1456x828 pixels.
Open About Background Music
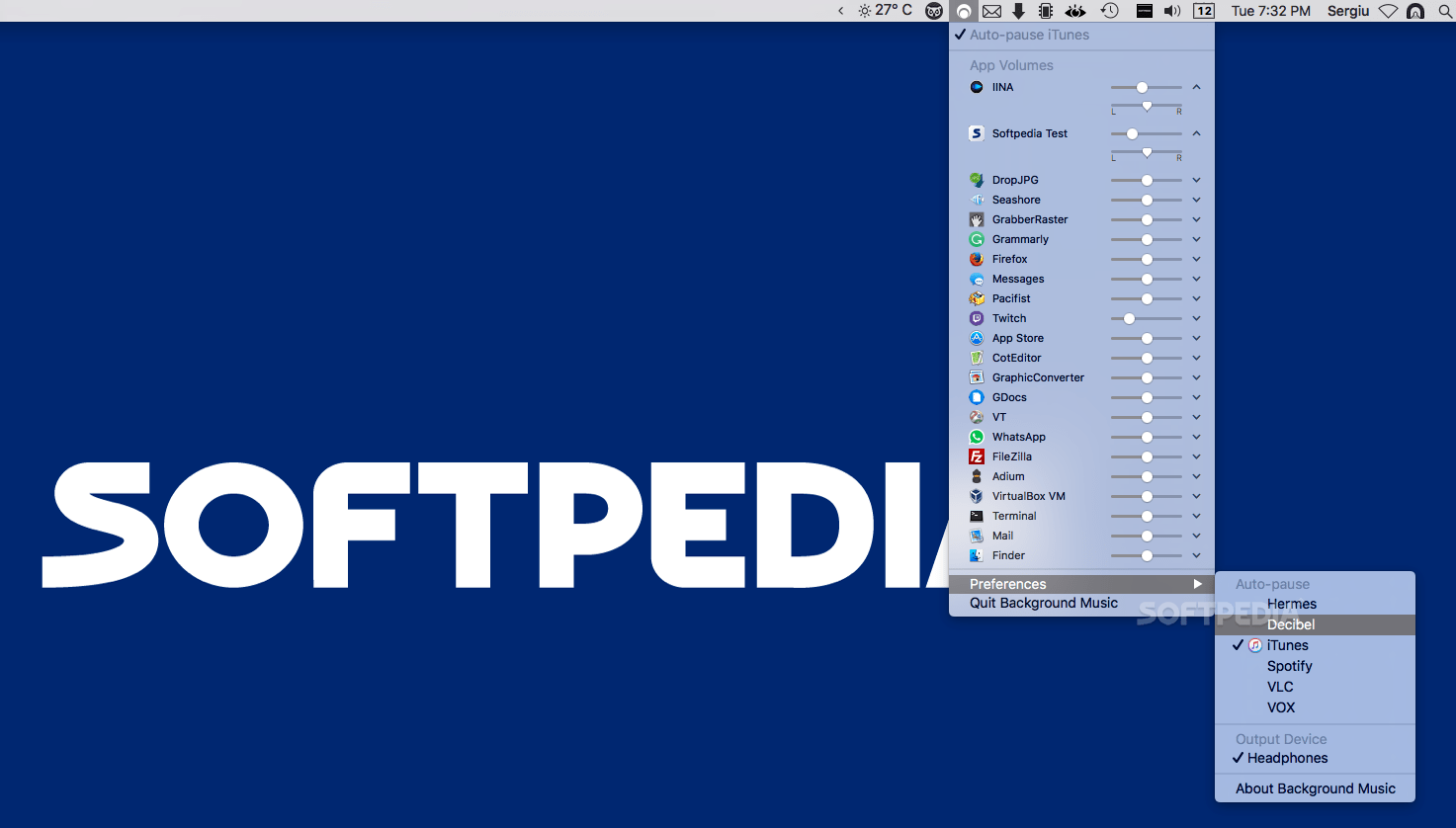(x=1315, y=788)
